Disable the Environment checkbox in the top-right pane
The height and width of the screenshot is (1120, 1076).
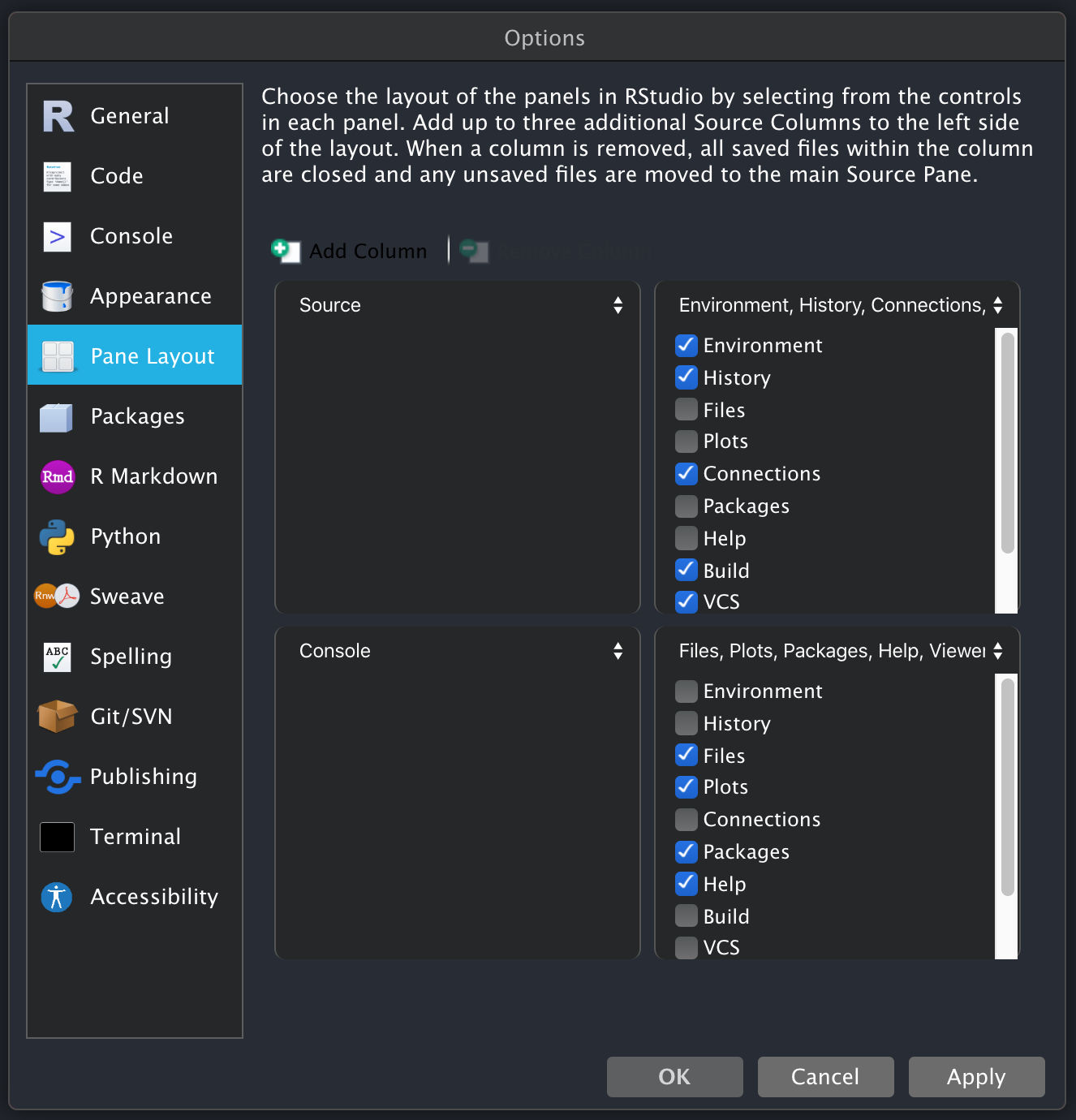point(686,345)
